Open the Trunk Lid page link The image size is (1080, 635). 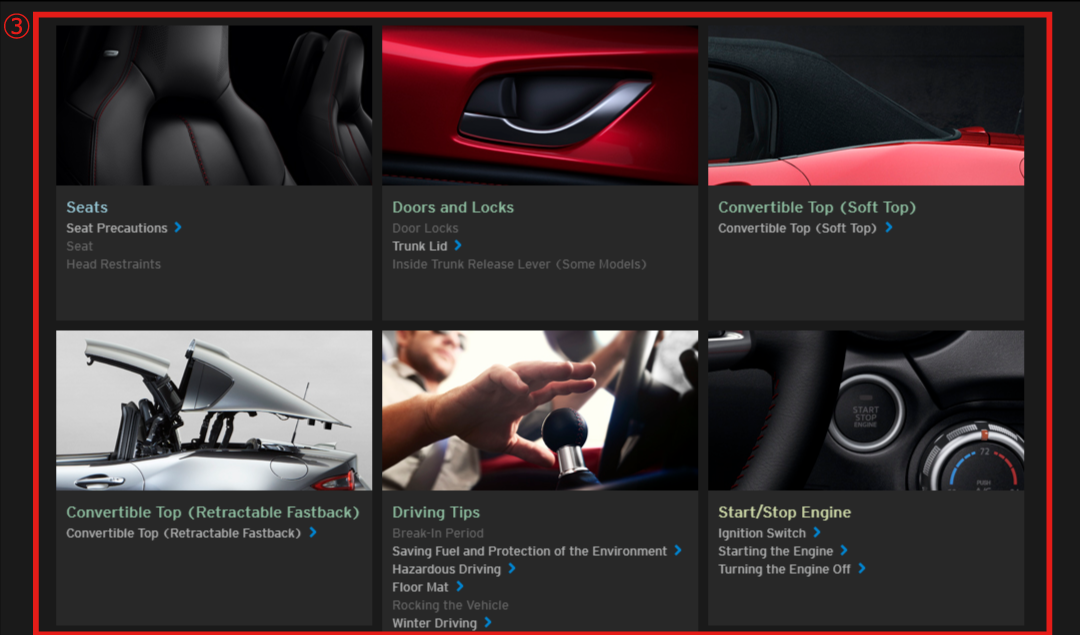420,246
